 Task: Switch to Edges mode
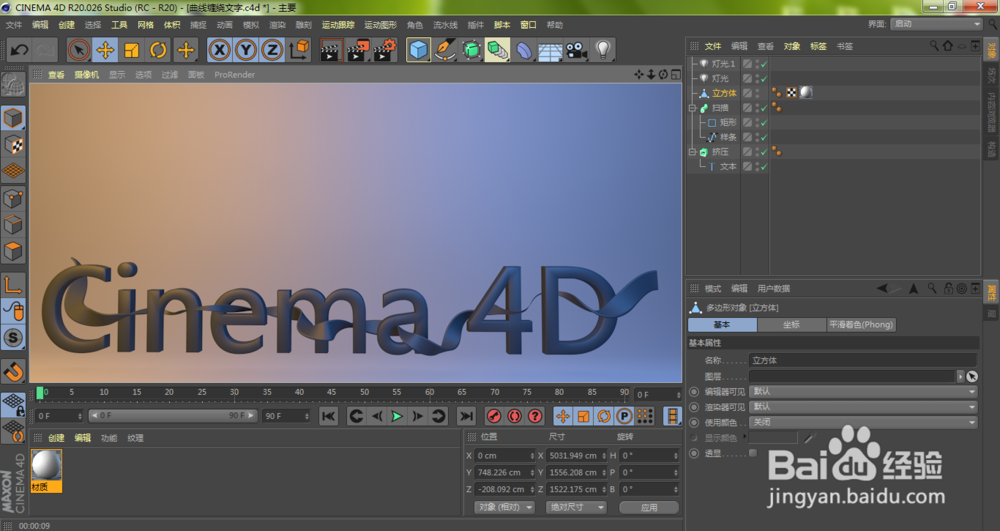pos(13,224)
